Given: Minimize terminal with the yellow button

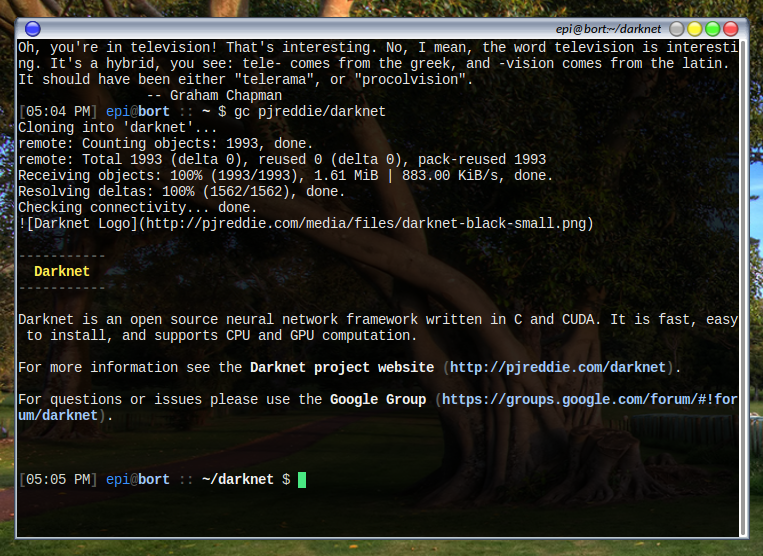Looking at the screenshot, I should [694, 29].
